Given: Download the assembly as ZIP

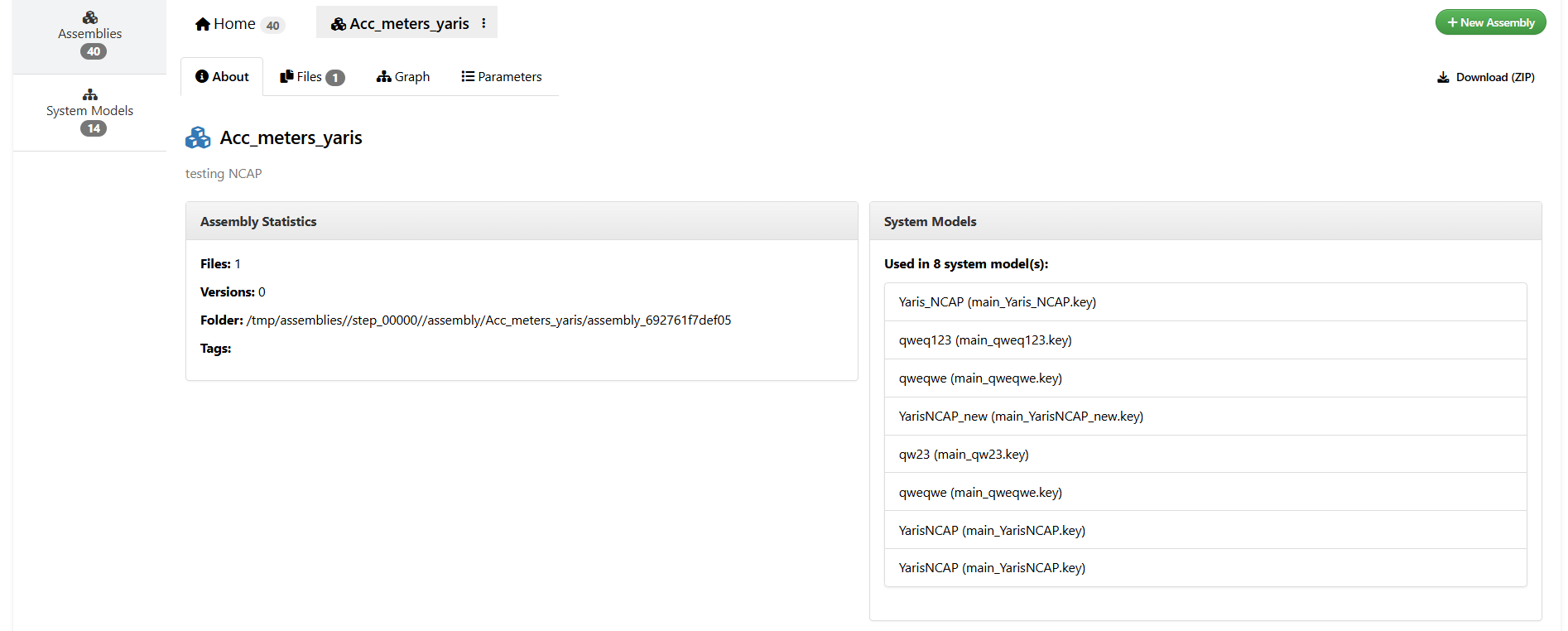Looking at the screenshot, I should point(1494,77).
